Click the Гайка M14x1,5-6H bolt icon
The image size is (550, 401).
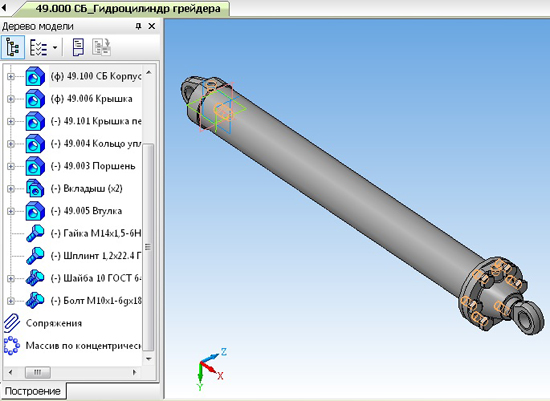coord(35,233)
